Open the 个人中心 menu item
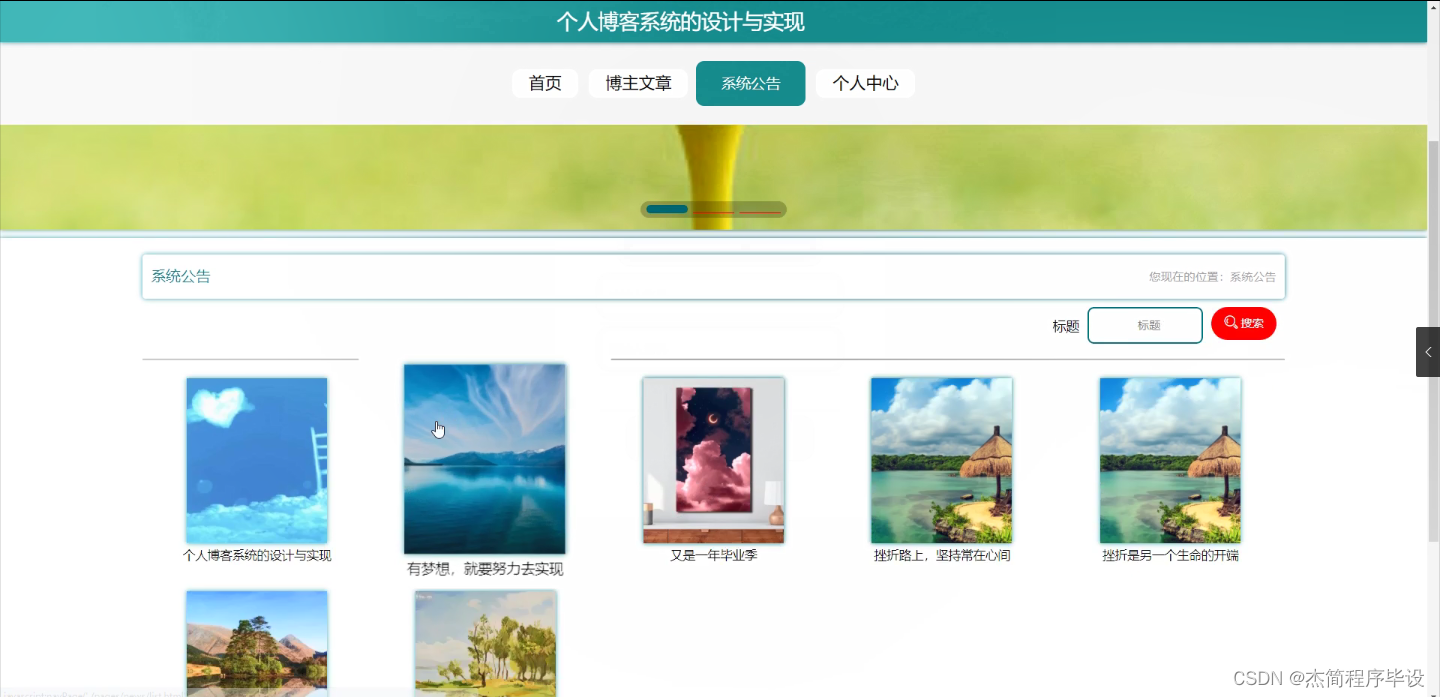The width and height of the screenshot is (1440, 697). point(864,83)
